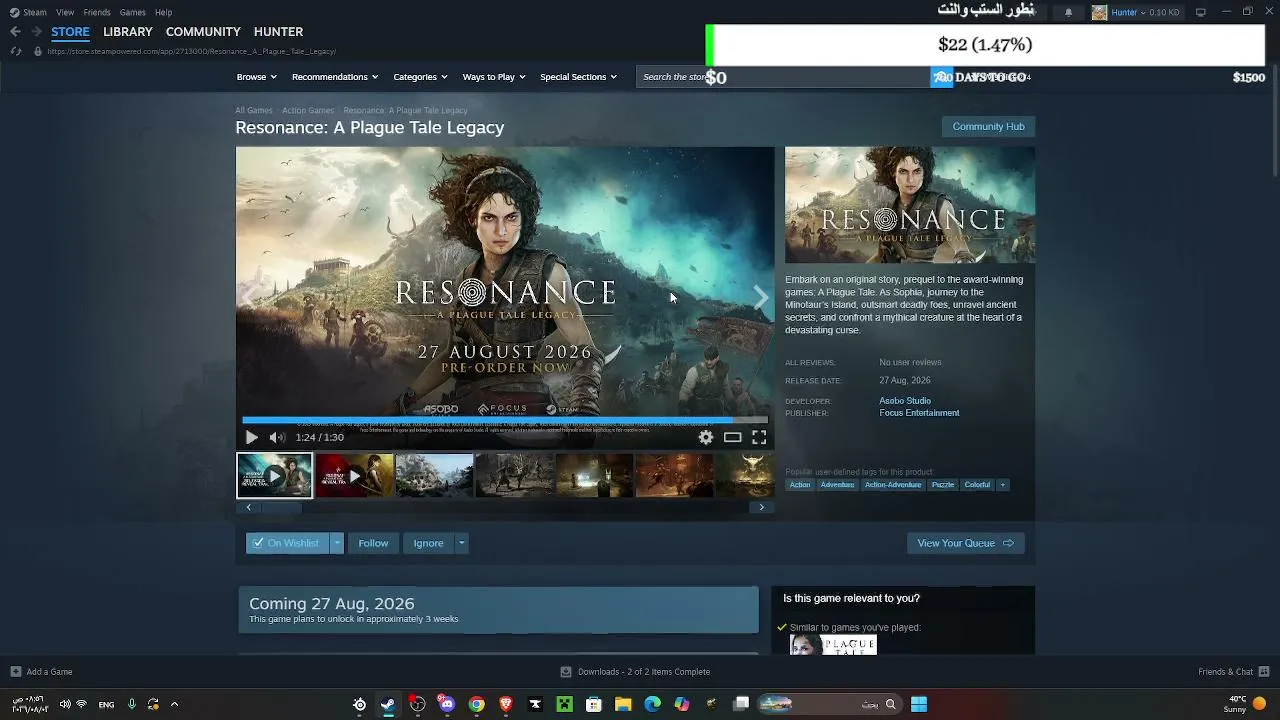Mute the trailer volume speaker icon
This screenshot has width=1280, height=720.
tap(277, 437)
